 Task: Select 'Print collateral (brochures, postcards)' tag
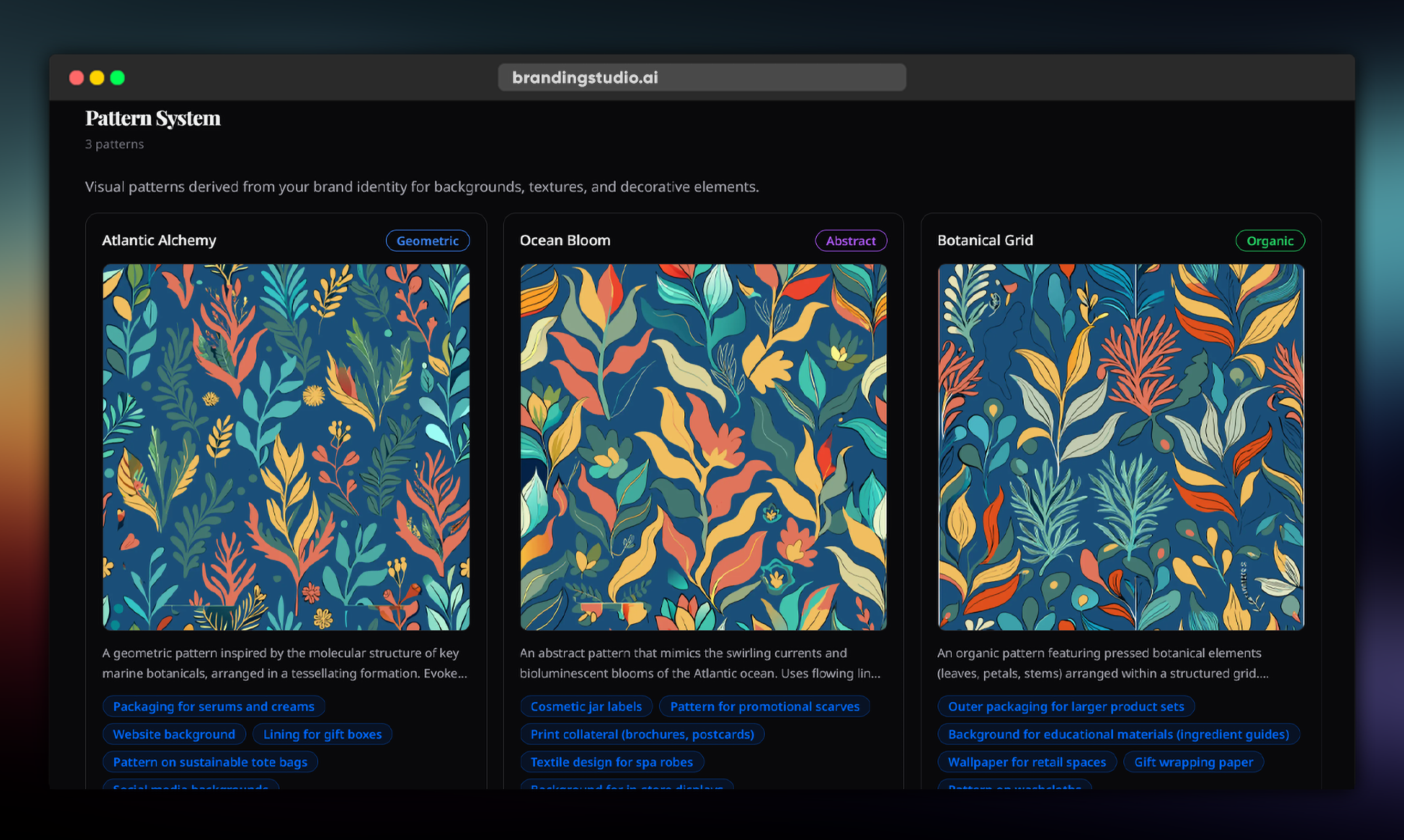click(x=642, y=734)
